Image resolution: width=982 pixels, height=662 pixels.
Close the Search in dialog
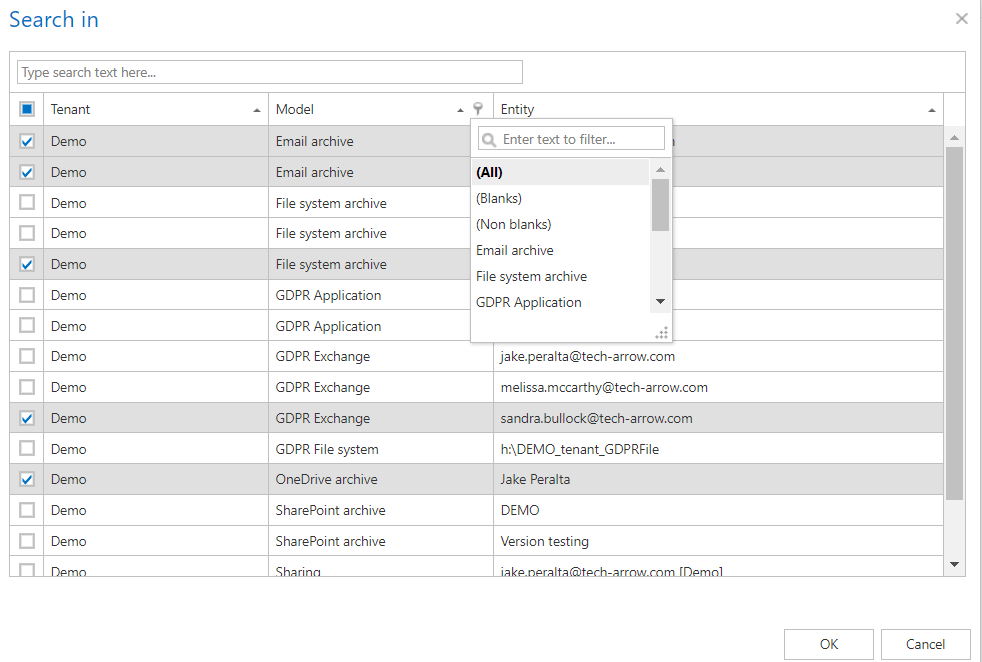pos(961,19)
